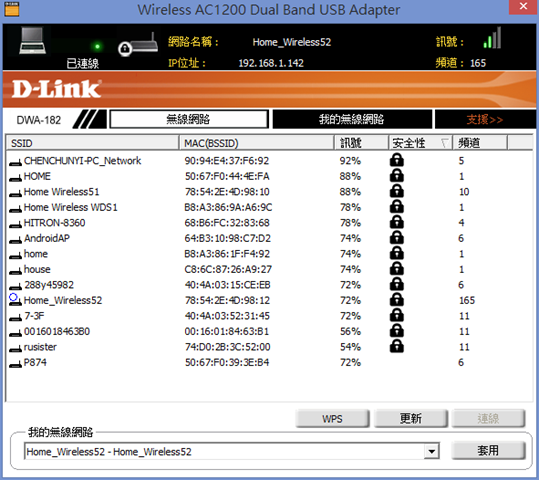539x480 pixels.
Task: Select the P874 open network
Action: [x=269, y=362]
